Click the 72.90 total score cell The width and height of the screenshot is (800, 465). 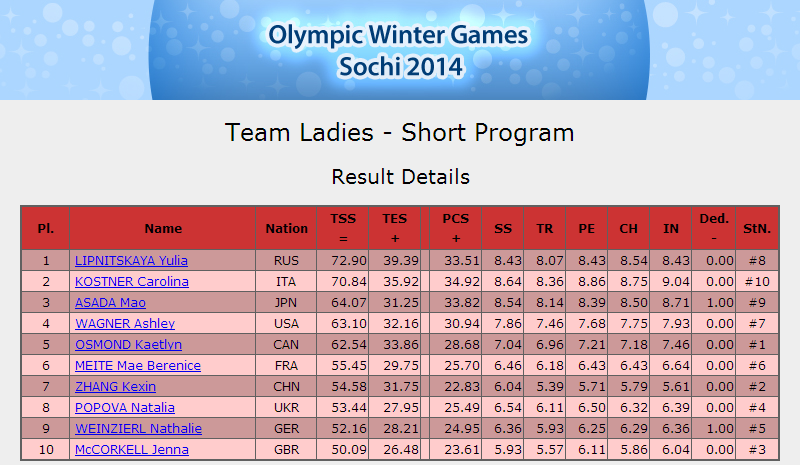(343, 261)
